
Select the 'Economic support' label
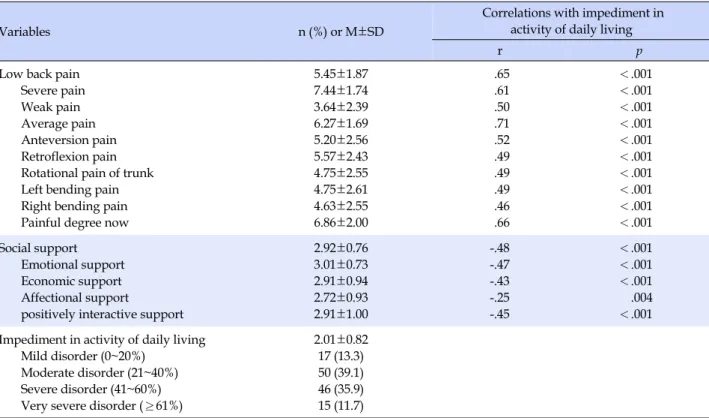[71, 281]
